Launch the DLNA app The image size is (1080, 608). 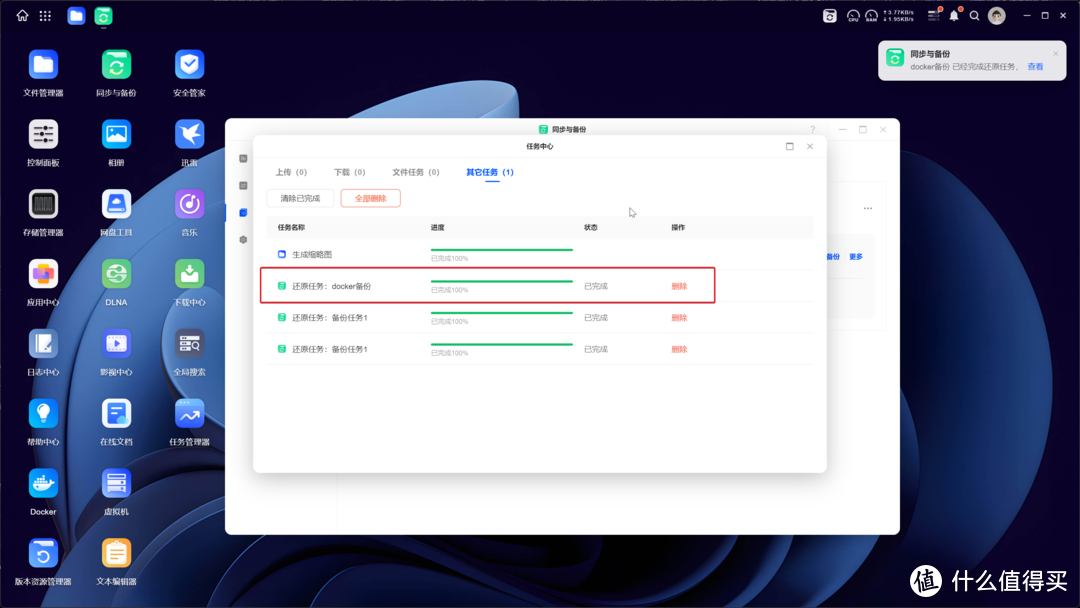pyautogui.click(x=116, y=274)
